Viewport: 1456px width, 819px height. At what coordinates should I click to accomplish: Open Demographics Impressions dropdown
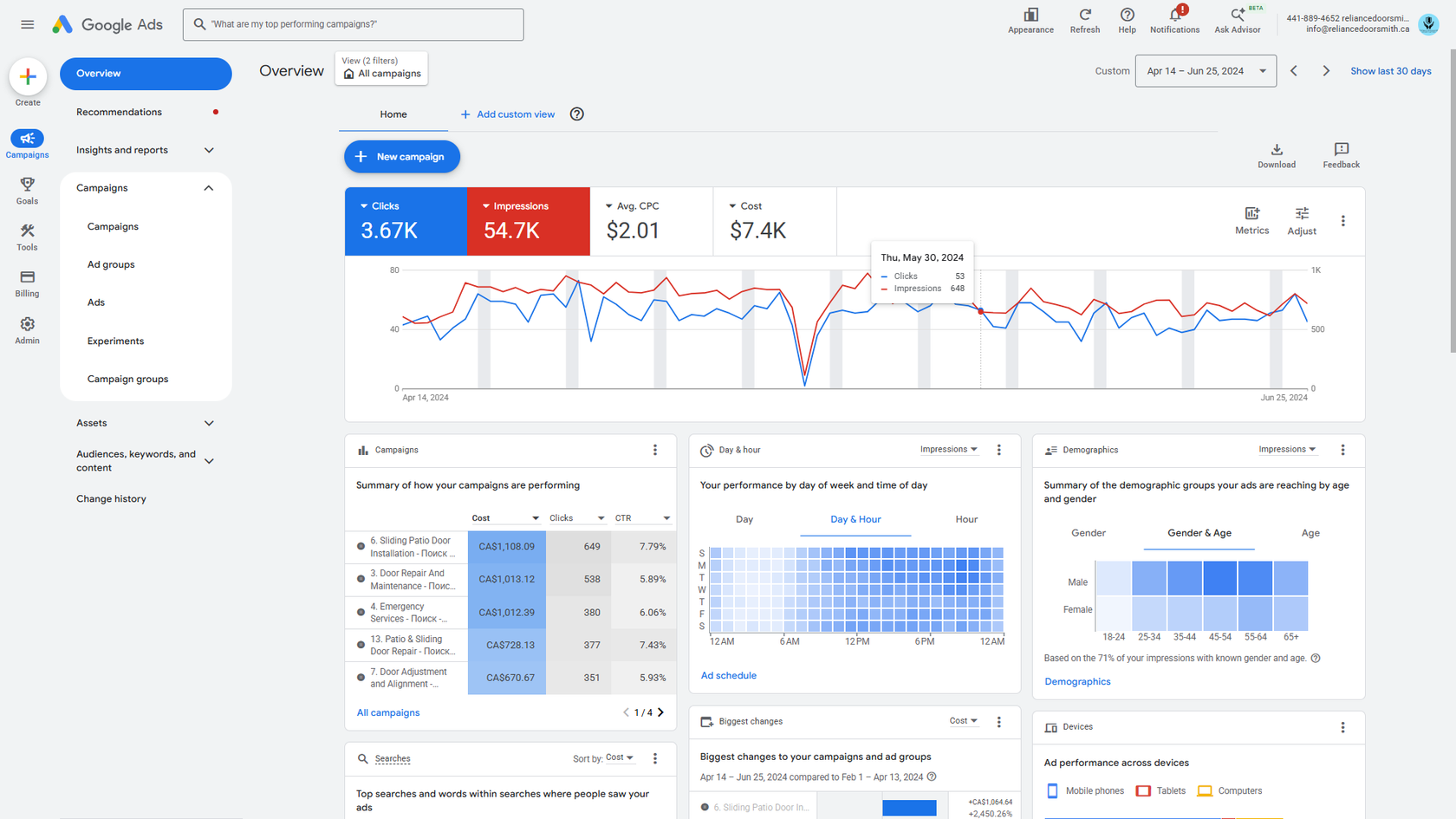(x=1287, y=450)
